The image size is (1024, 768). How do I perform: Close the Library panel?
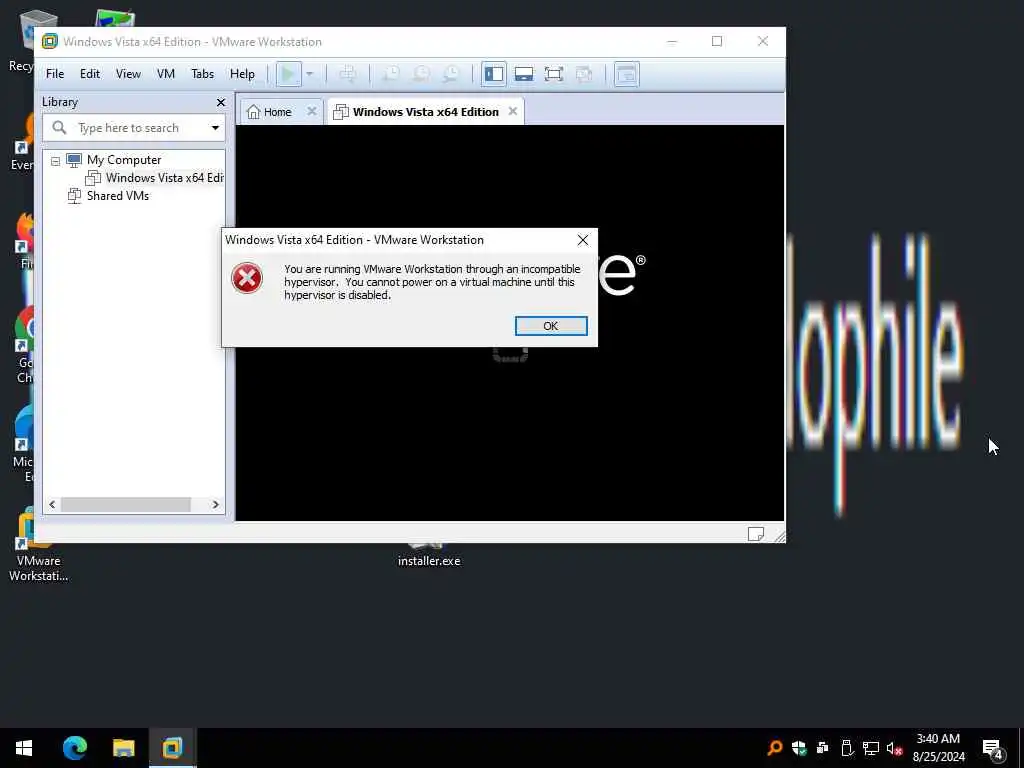221,103
